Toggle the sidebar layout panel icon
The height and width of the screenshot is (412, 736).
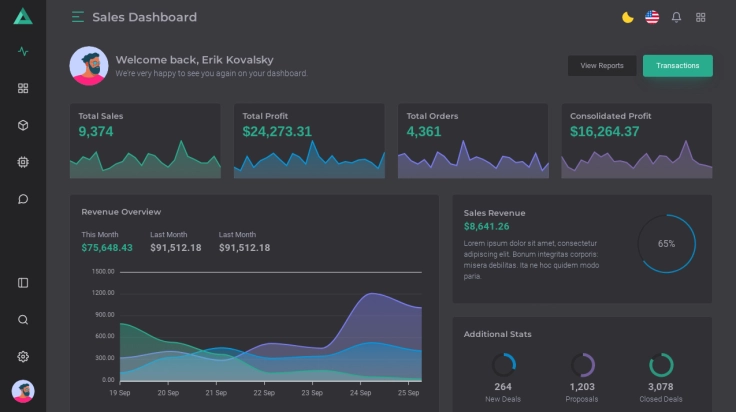pyautogui.click(x=23, y=283)
